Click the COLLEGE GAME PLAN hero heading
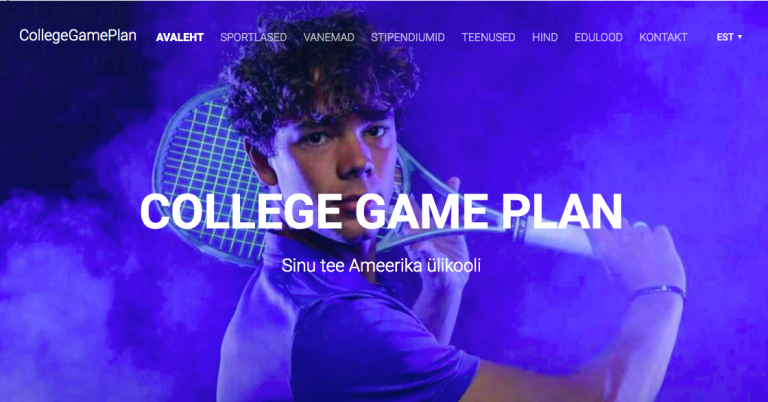 (x=381, y=212)
